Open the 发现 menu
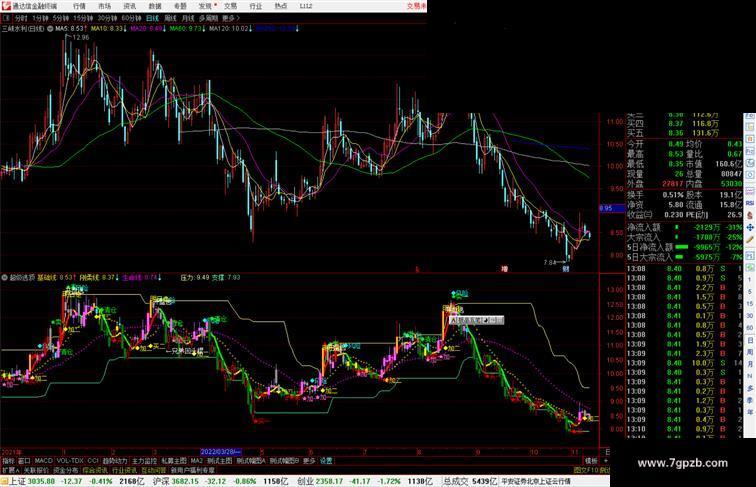The height and width of the screenshot is (487, 756). coord(205,6)
